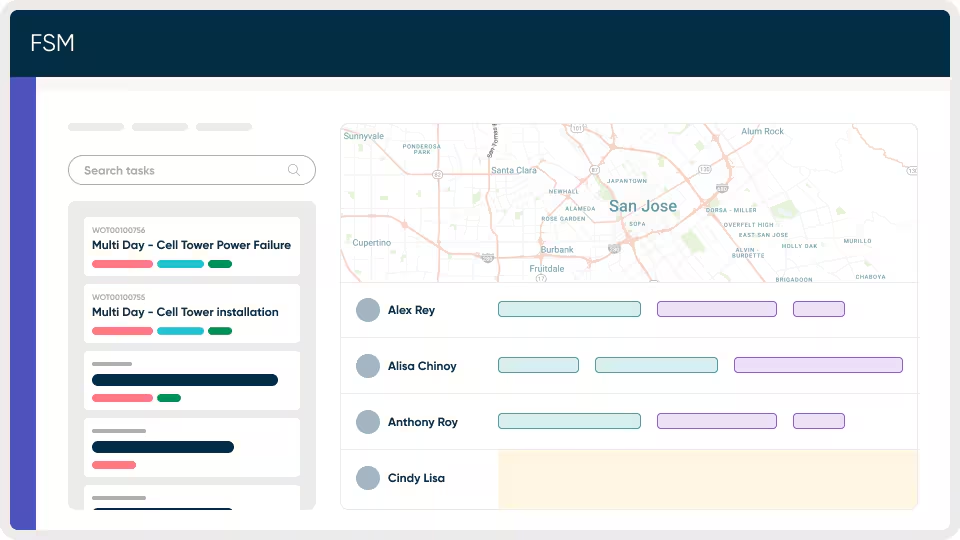This screenshot has height=540, width=960.
Task: Click Anthony Roy's middle purple schedule block
Action: click(716, 421)
